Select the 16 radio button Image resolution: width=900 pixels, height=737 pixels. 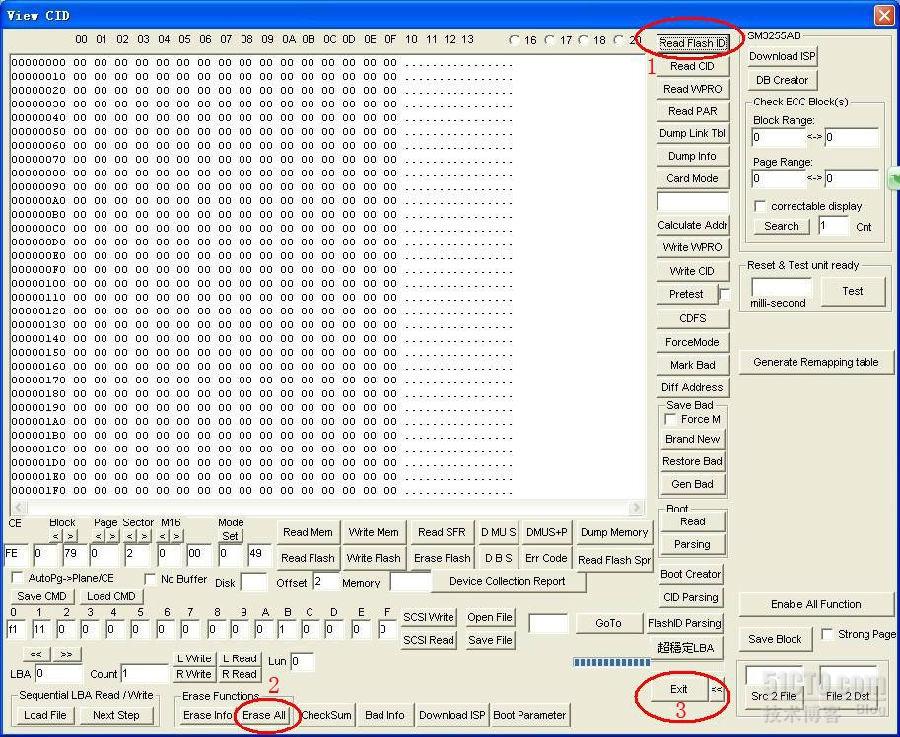tap(515, 40)
